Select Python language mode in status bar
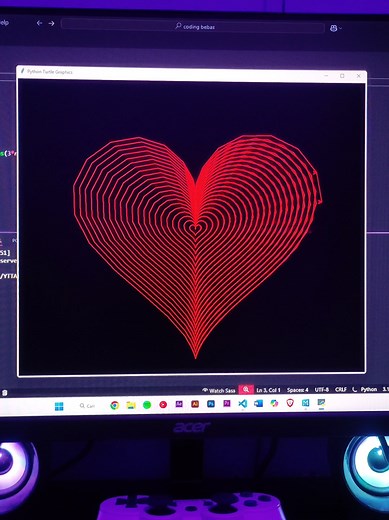The image size is (389, 520). pos(369,389)
